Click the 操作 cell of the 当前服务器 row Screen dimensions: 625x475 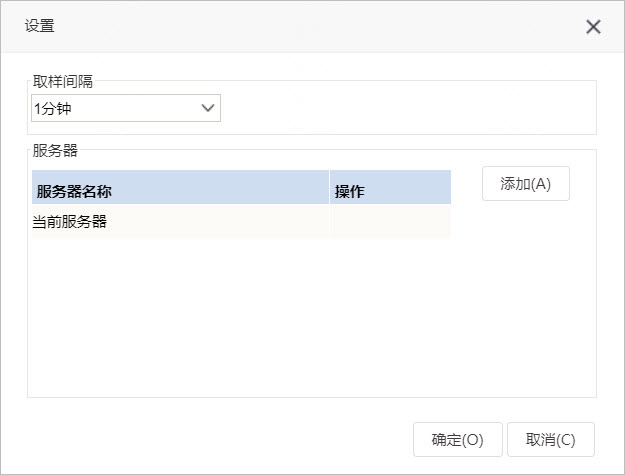coord(390,222)
